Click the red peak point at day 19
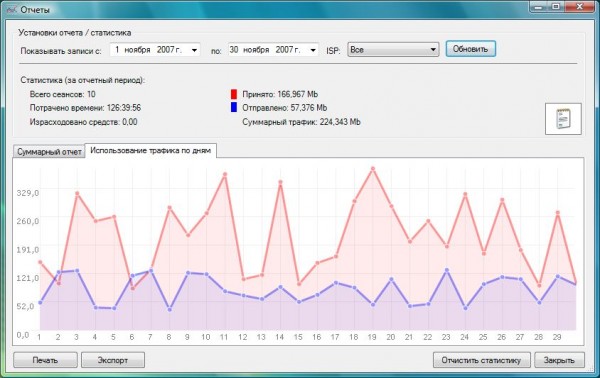The height and width of the screenshot is (378, 600). [373, 168]
